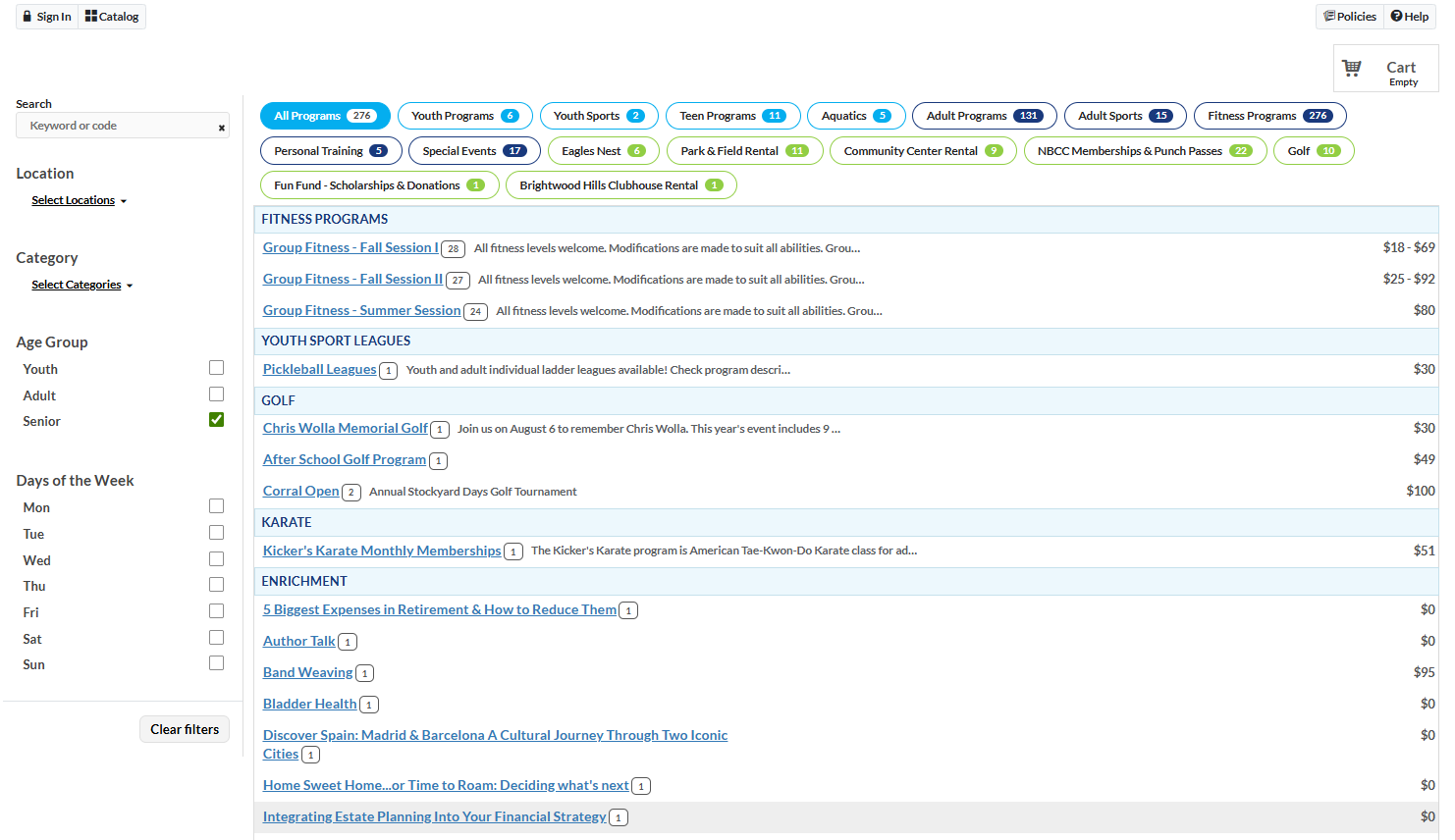Clear search field with x icon
Viewport: 1455px width, 840px height.
(222, 128)
